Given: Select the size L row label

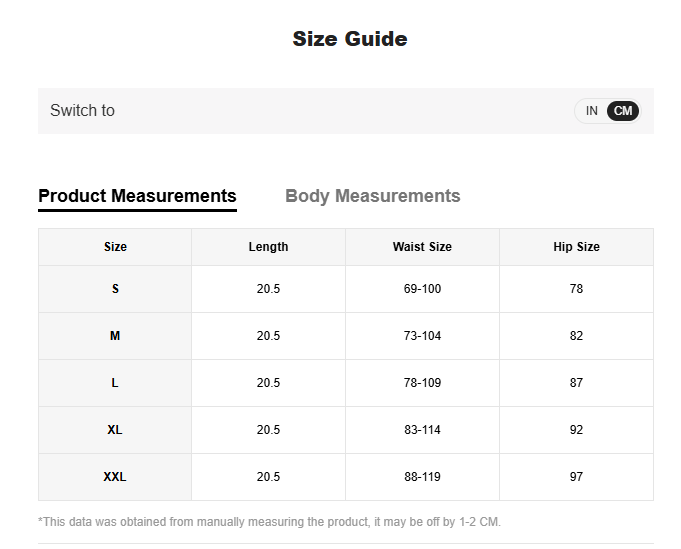Looking at the screenshot, I should (x=115, y=383).
